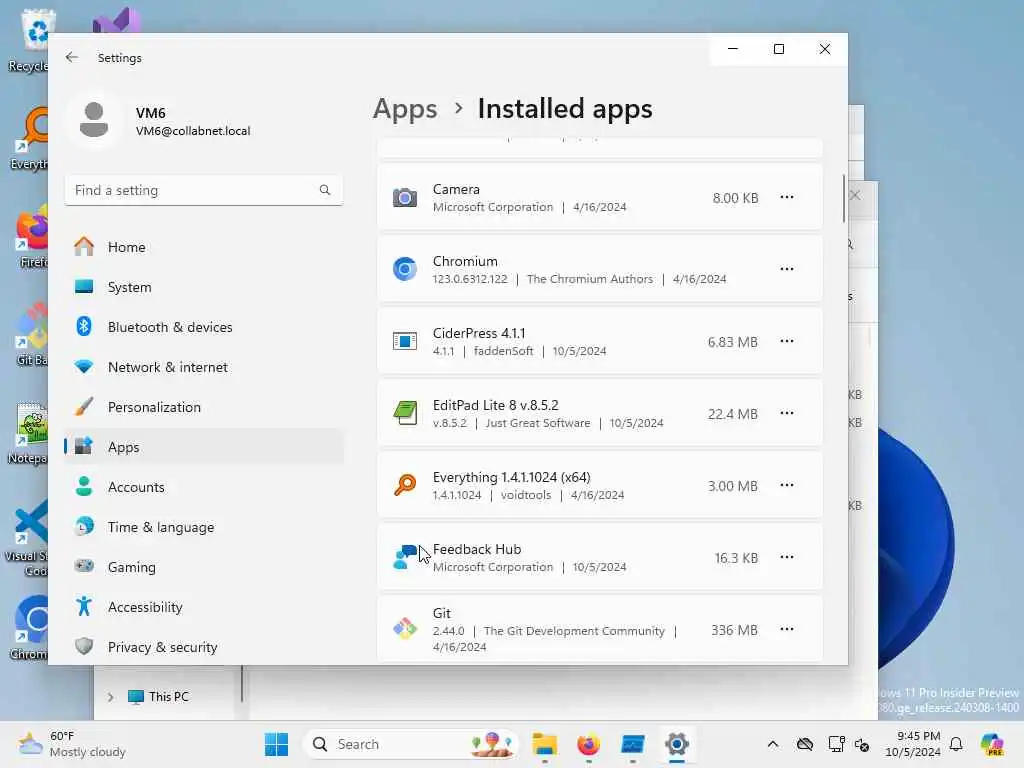Click the Network wifi icon in sidebar

pos(84,366)
